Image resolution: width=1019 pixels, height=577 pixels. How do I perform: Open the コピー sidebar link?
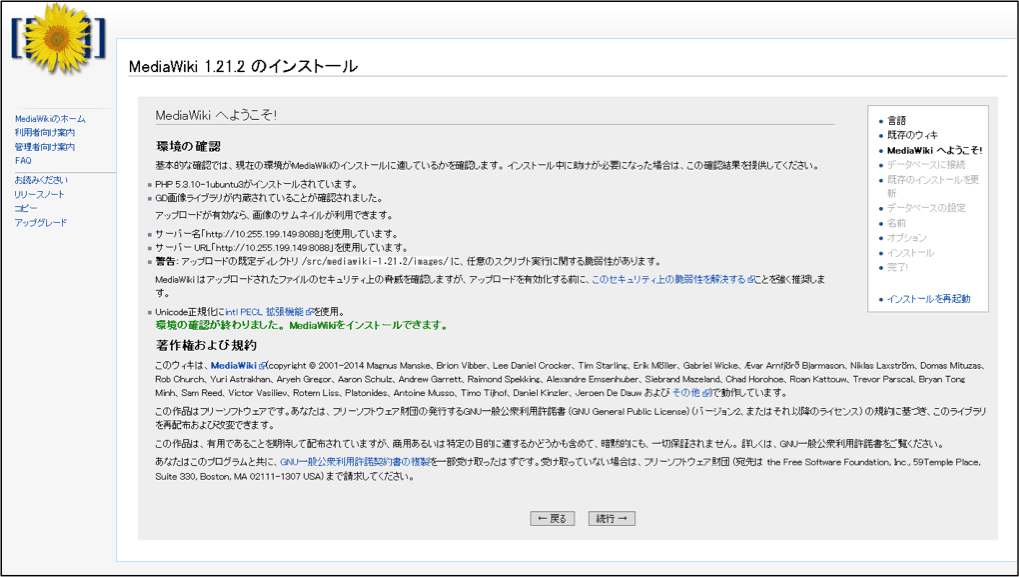click(26, 209)
